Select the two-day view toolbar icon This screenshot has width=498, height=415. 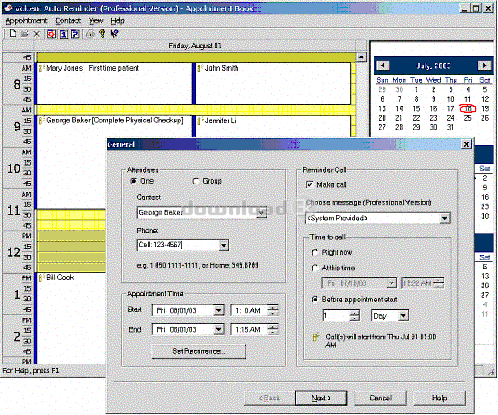point(75,34)
